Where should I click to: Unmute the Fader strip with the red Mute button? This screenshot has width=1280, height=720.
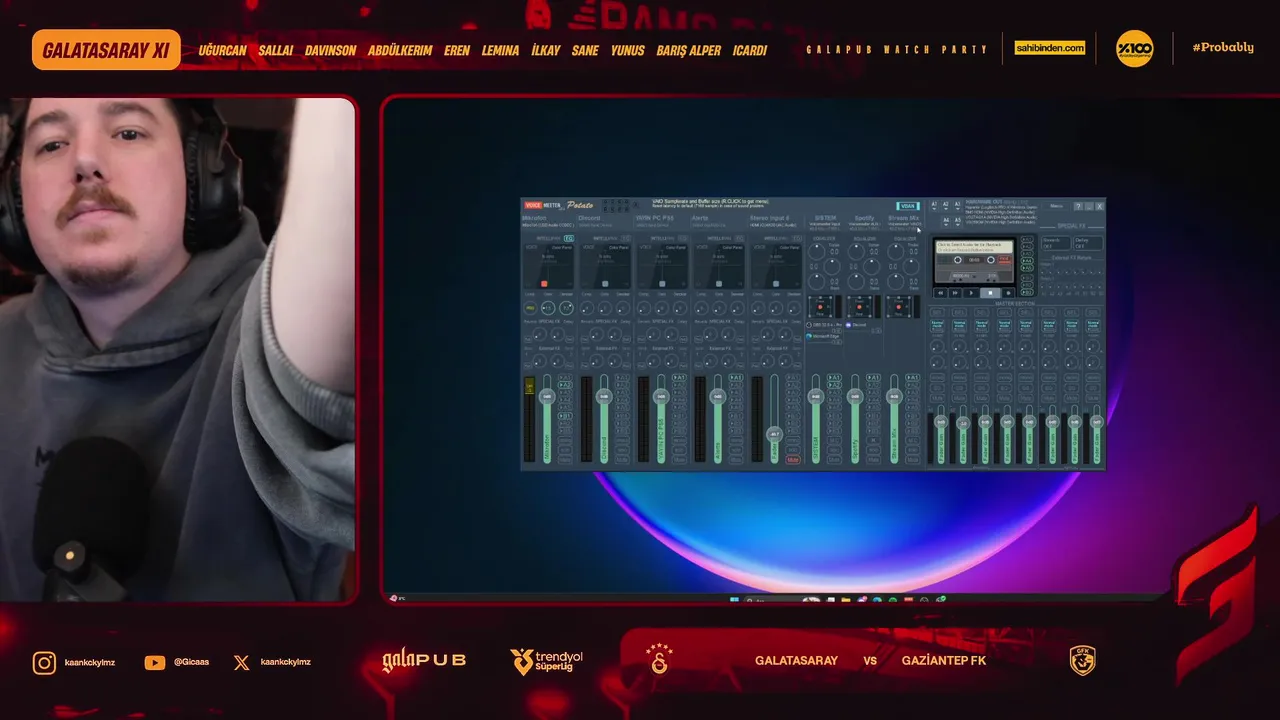coord(793,460)
